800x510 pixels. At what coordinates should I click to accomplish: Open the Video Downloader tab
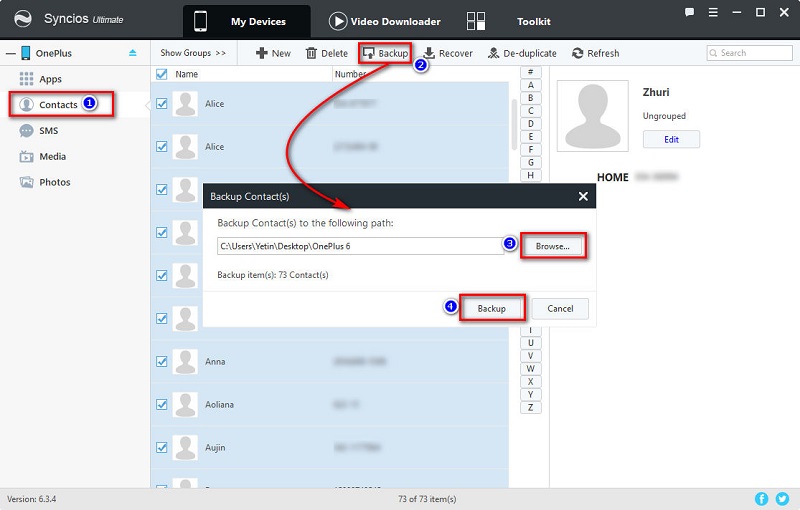(385, 21)
